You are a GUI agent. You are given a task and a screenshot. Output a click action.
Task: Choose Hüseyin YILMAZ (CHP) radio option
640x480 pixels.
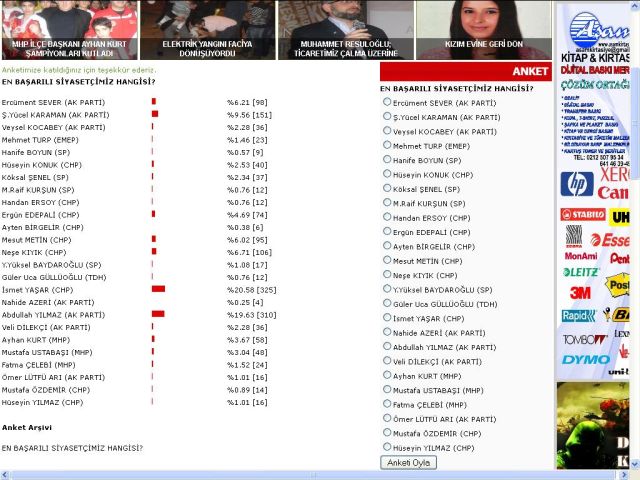387,447
